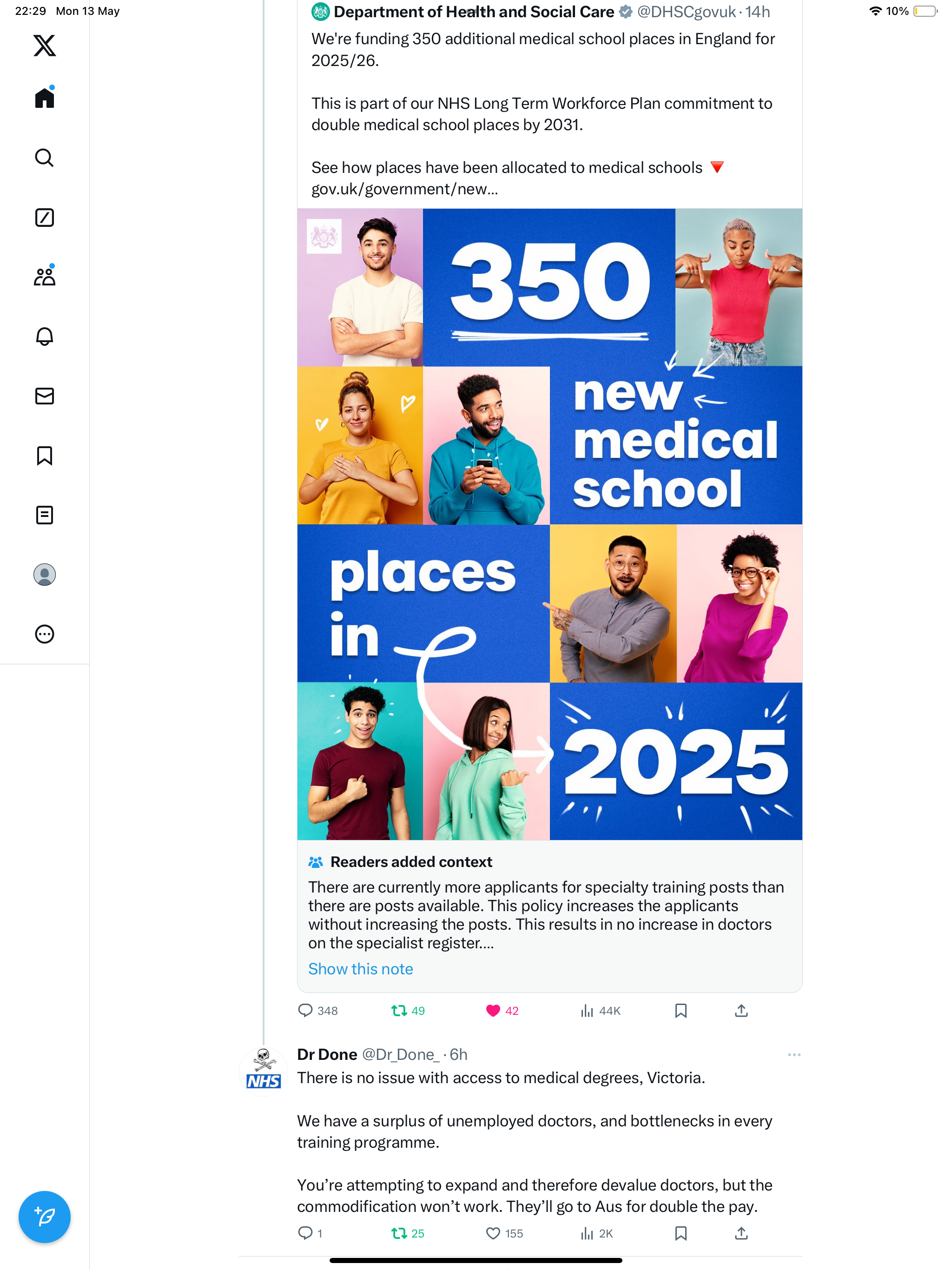Open Messages envelope icon
This screenshot has width=952, height=1270.
44,396
